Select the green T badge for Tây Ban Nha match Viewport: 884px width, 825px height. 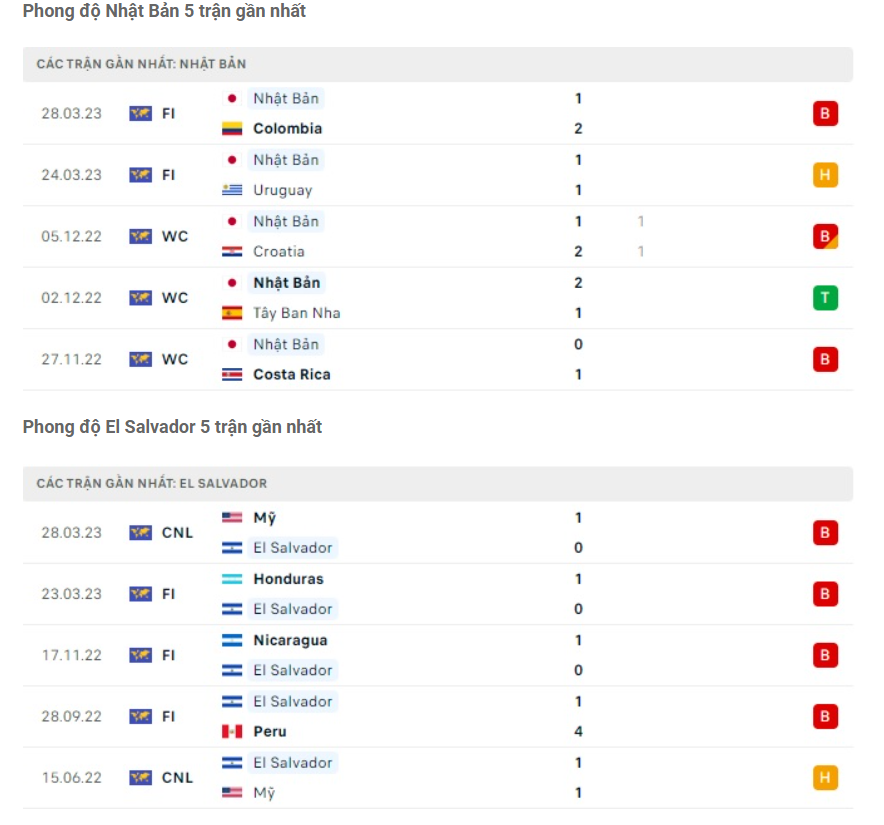point(825,297)
